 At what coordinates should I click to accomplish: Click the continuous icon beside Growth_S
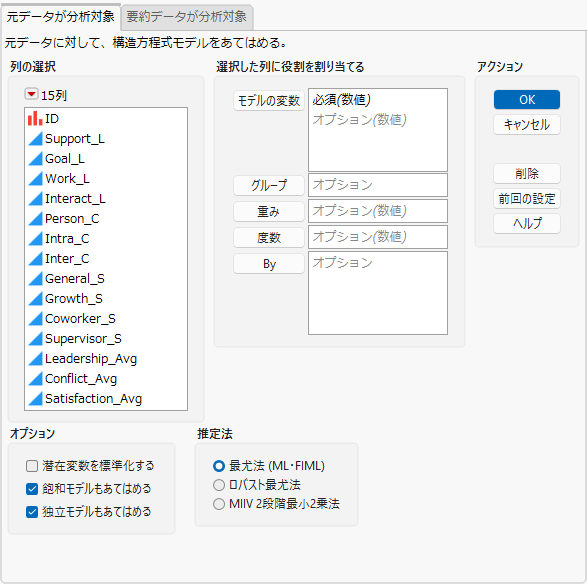coord(36,299)
